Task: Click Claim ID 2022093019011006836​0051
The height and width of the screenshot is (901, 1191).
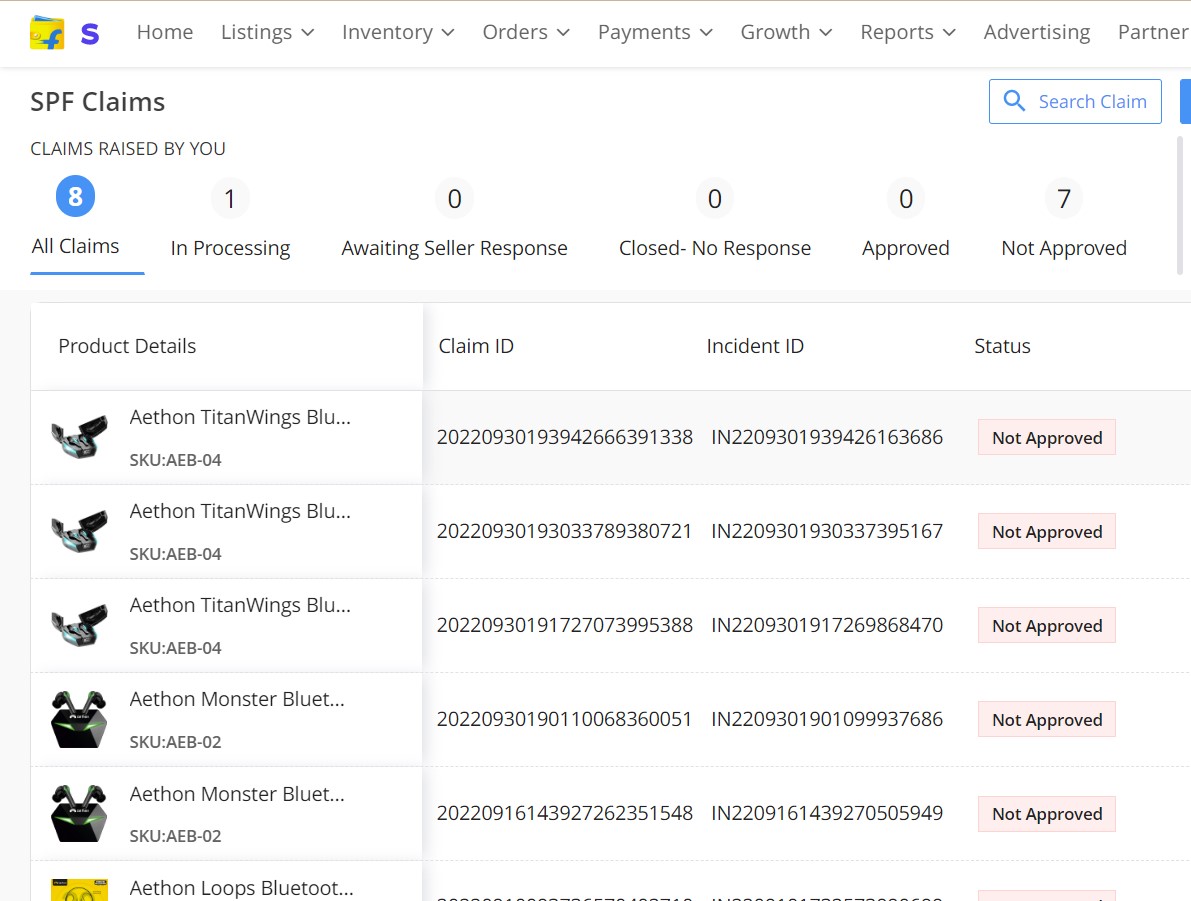Action: click(x=564, y=719)
